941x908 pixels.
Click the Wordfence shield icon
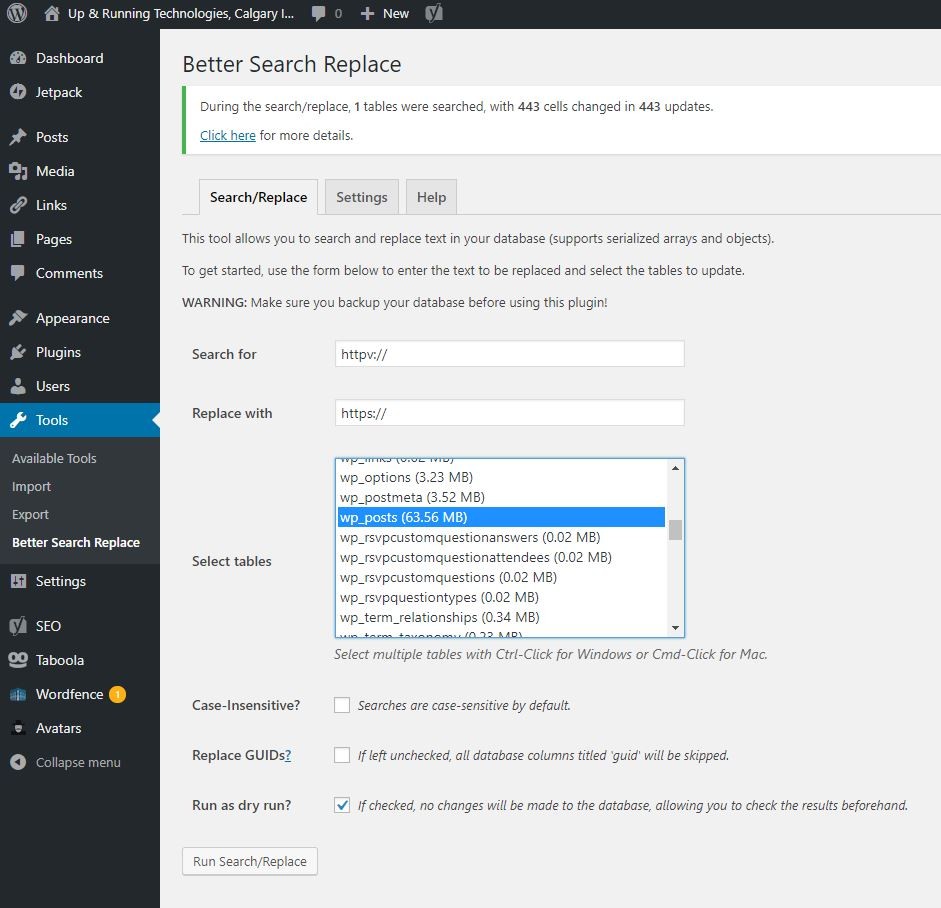[18, 694]
